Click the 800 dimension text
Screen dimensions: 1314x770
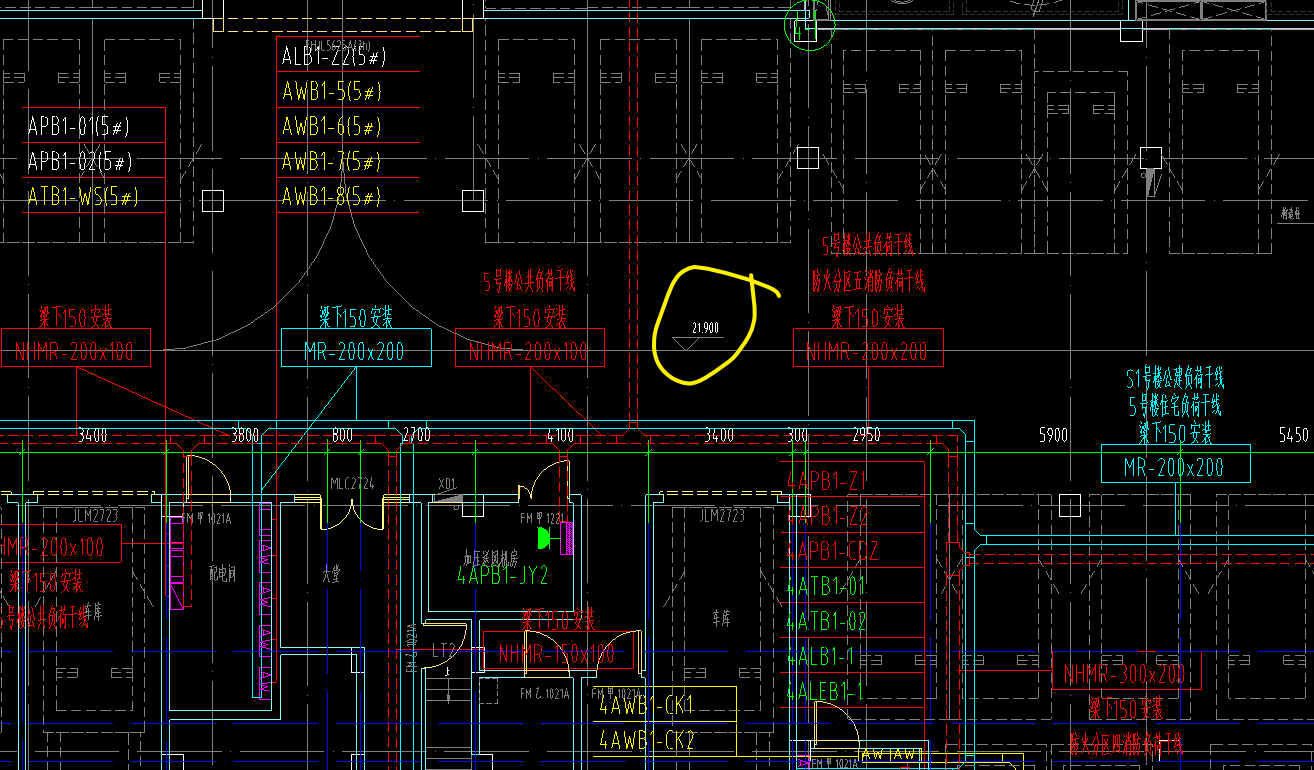[x=342, y=435]
